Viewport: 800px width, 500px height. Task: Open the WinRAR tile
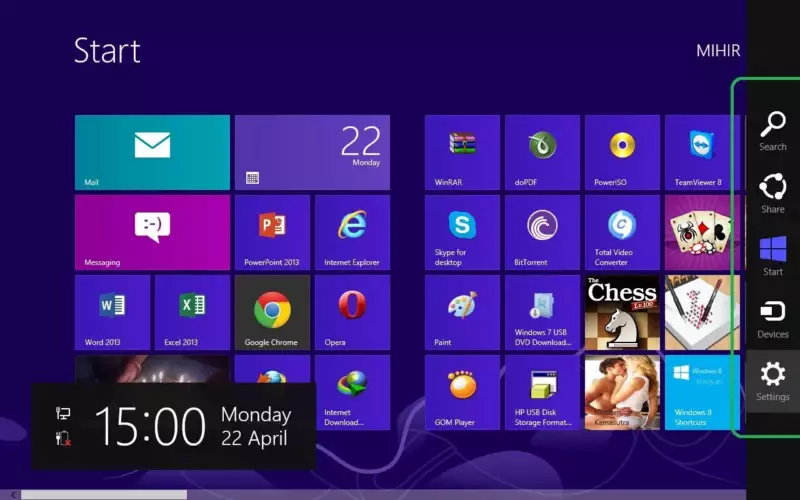point(462,152)
